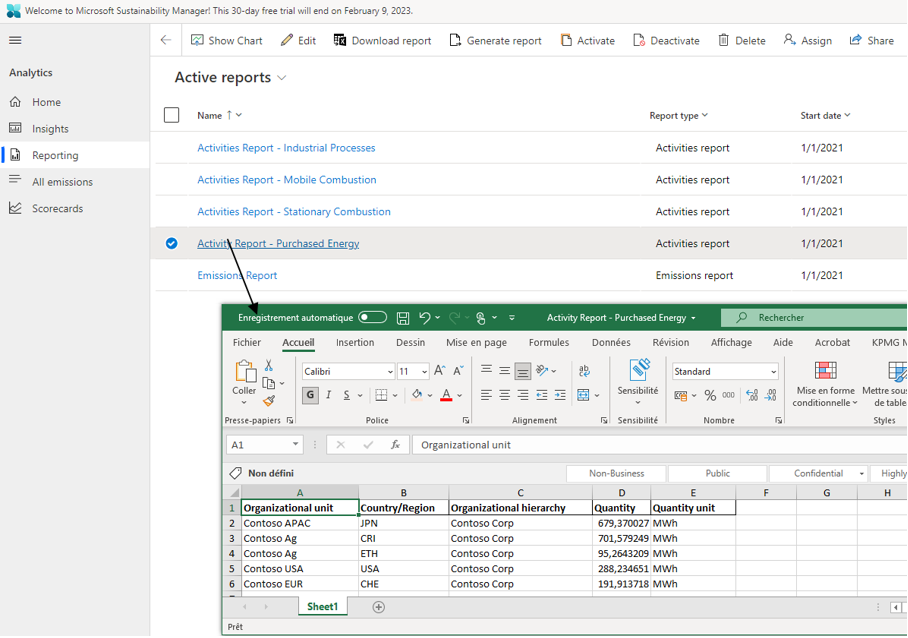Image resolution: width=908 pixels, height=638 pixels.
Task: Click the Share button in command bar
Action: 872,41
